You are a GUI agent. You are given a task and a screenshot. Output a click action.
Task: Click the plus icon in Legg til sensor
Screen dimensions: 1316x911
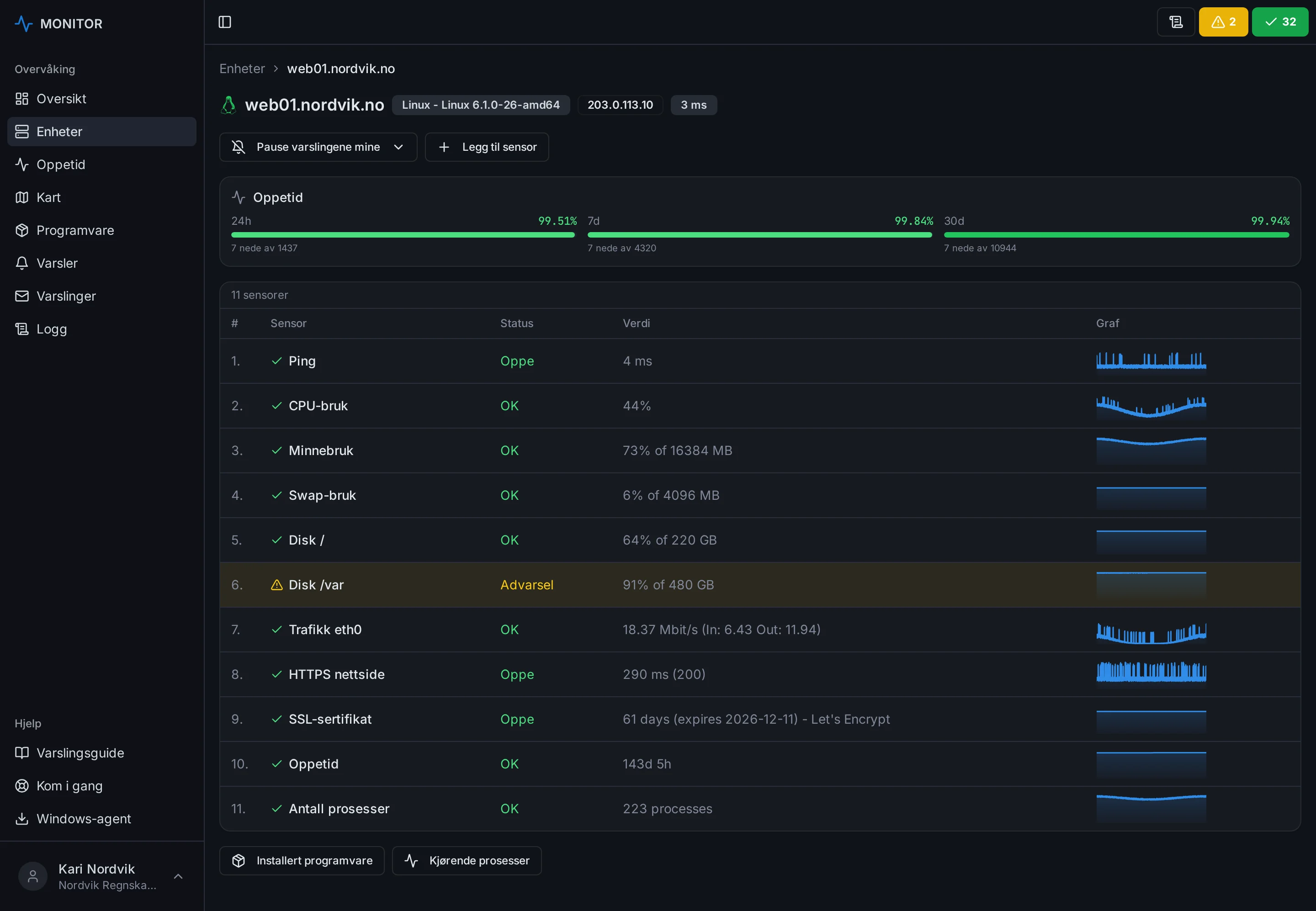click(x=444, y=147)
